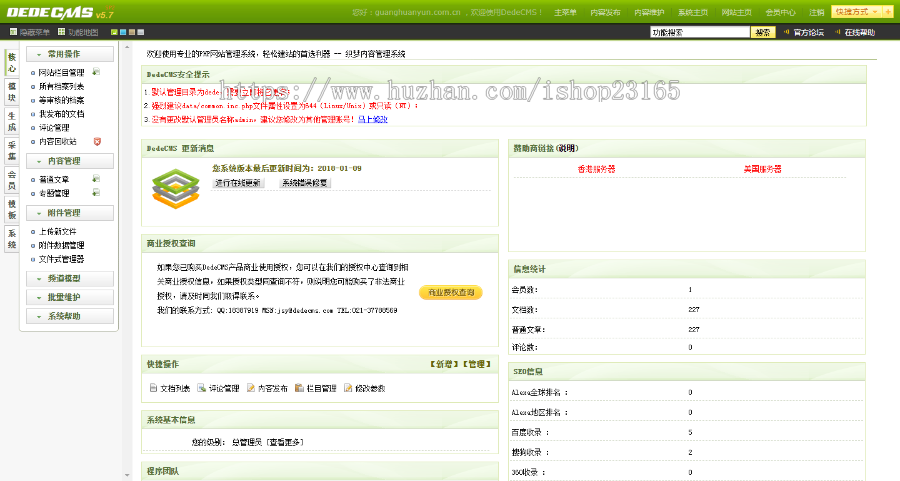Viewport: 900px width, 481px height.
Task: Open 系统主页 in top navigation
Action: tap(693, 13)
